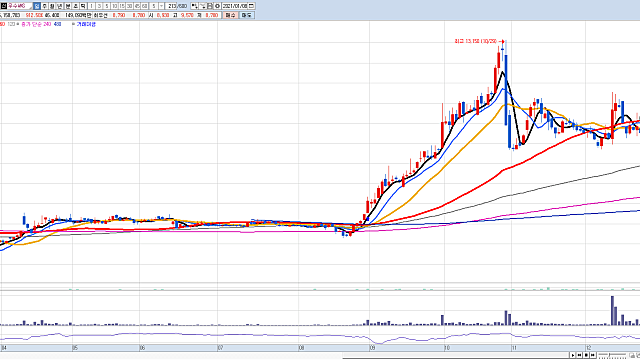Click the crosshair cursor tool icon
640x360 pixels.
[195, 6]
